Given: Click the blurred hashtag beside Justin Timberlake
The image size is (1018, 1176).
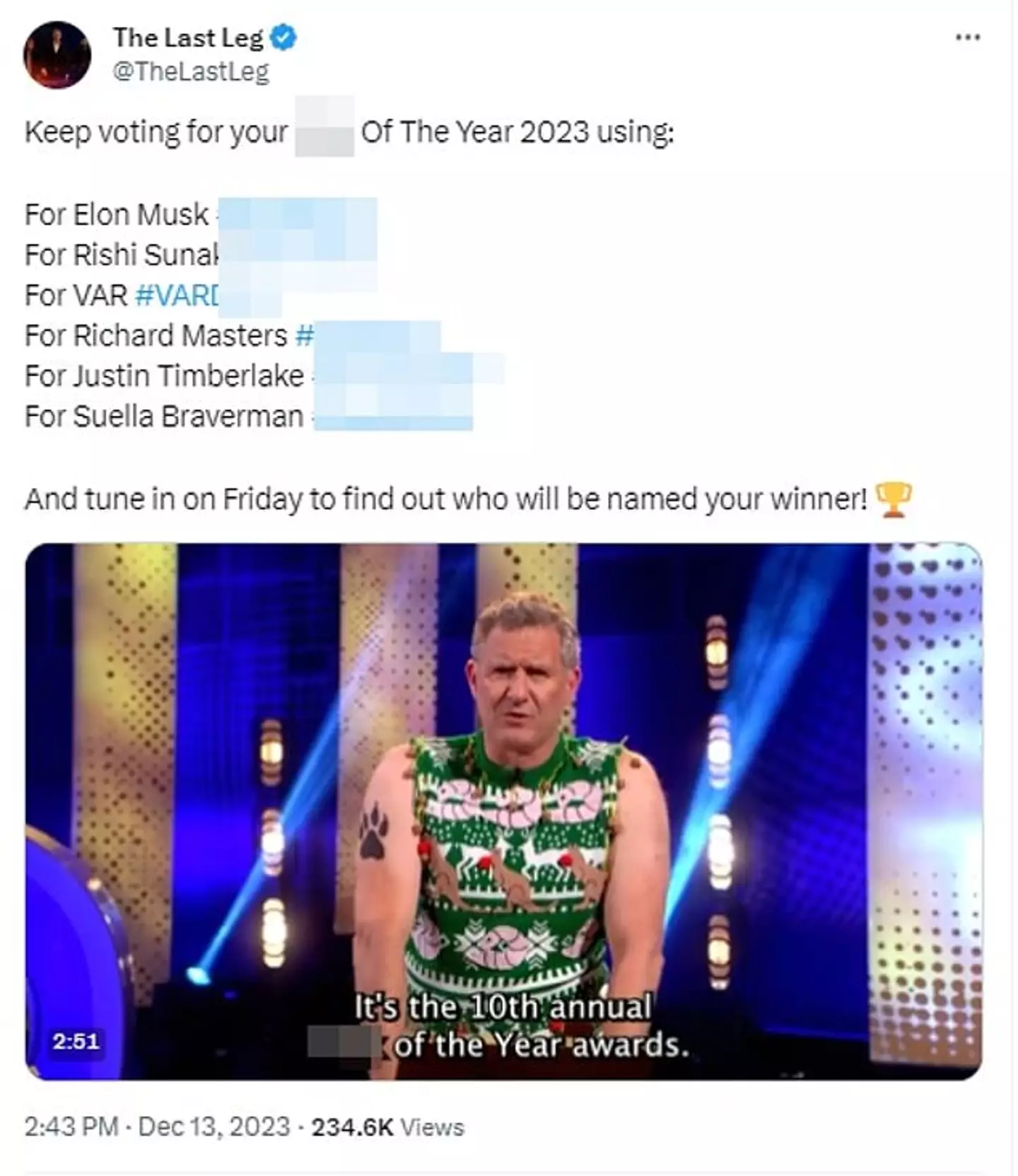Looking at the screenshot, I should (406, 376).
